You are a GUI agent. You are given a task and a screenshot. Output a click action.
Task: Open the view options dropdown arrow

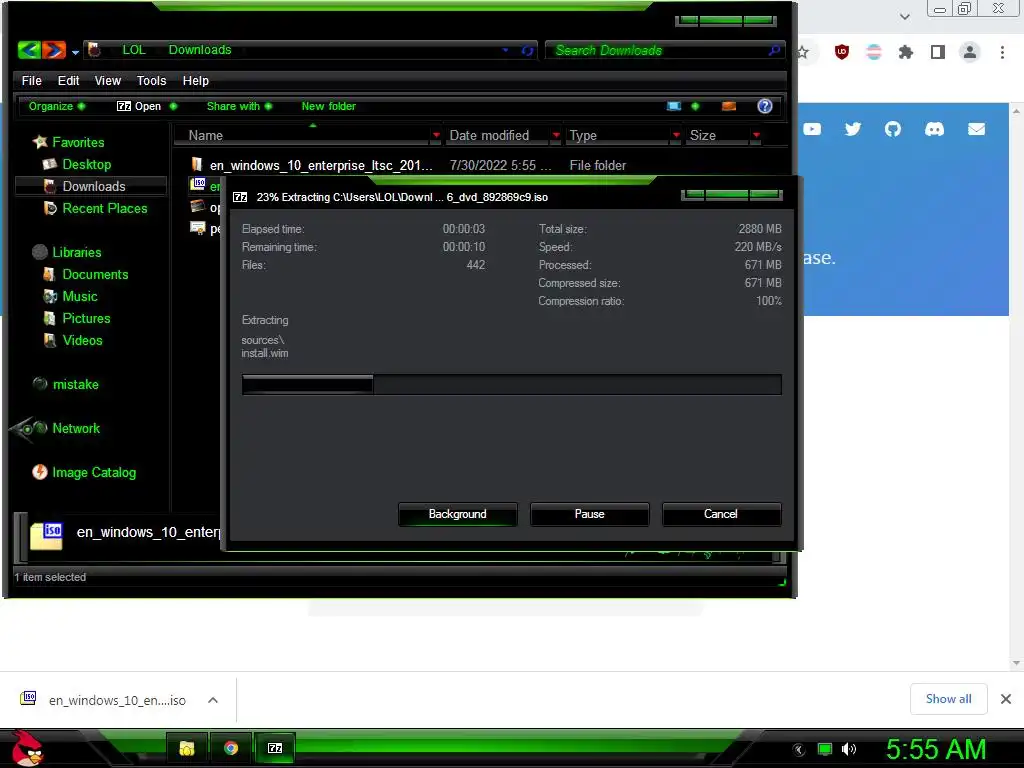(x=695, y=106)
